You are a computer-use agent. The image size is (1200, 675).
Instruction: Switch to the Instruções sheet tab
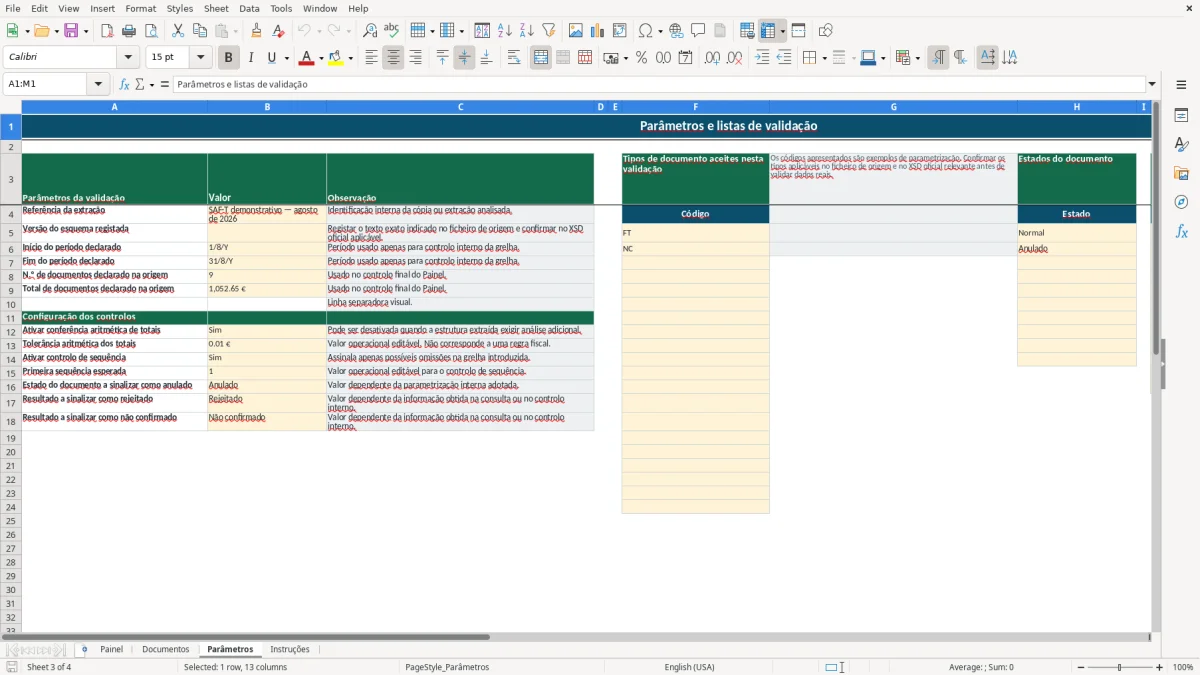click(x=290, y=649)
